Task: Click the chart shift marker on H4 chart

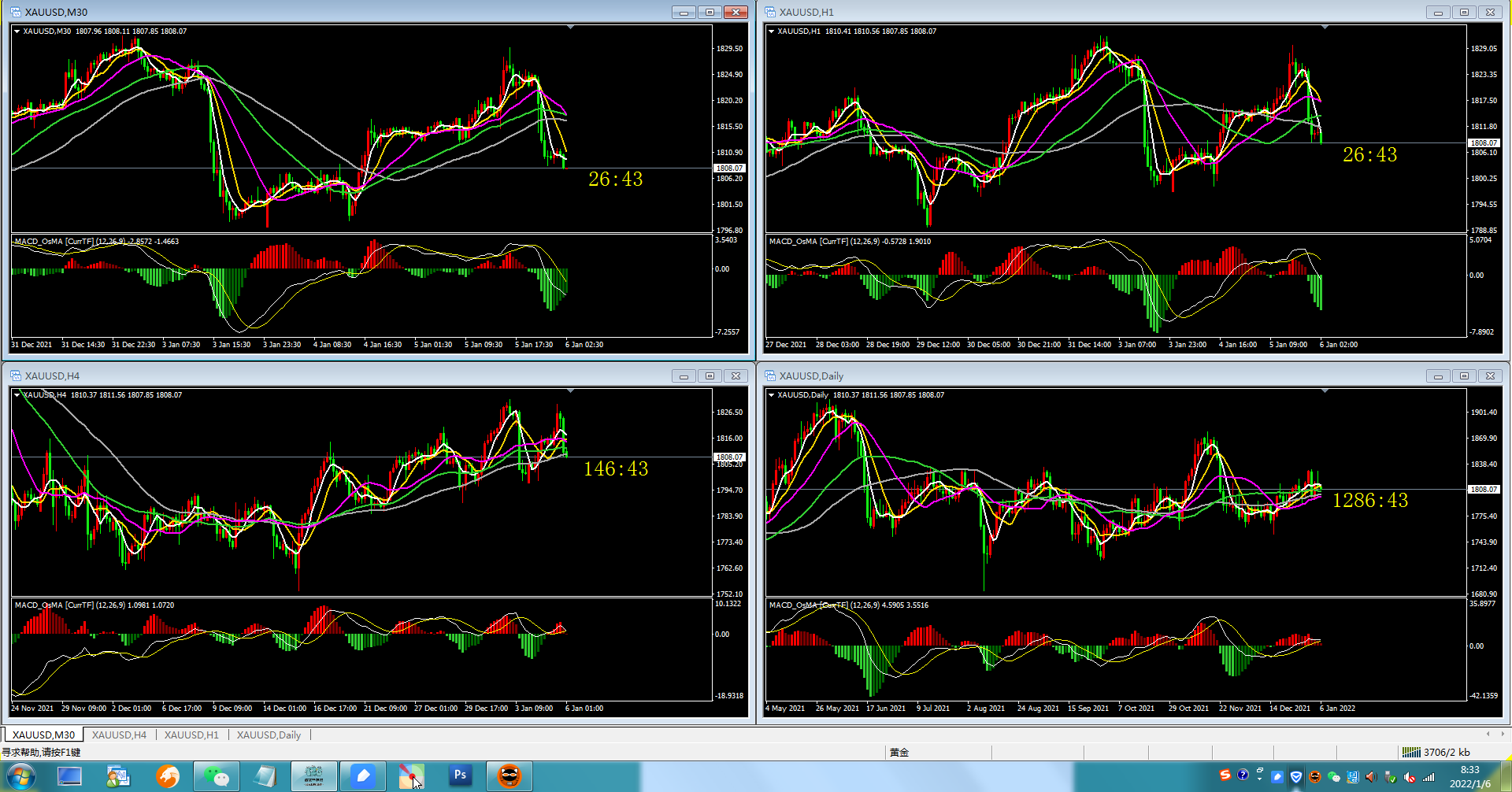Action: pos(570,391)
